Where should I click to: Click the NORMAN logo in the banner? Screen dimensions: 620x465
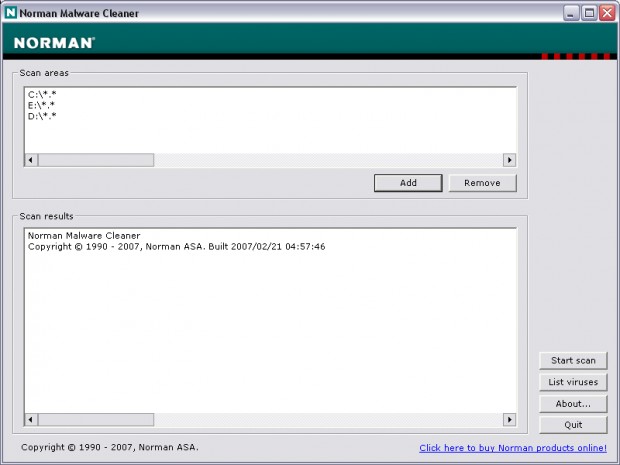(x=54, y=43)
